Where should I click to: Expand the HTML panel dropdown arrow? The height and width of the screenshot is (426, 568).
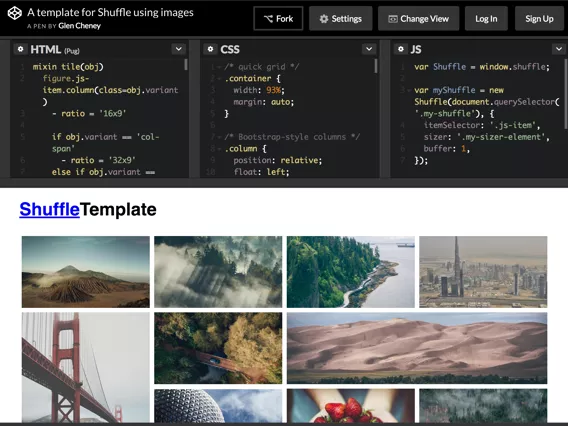click(x=179, y=49)
